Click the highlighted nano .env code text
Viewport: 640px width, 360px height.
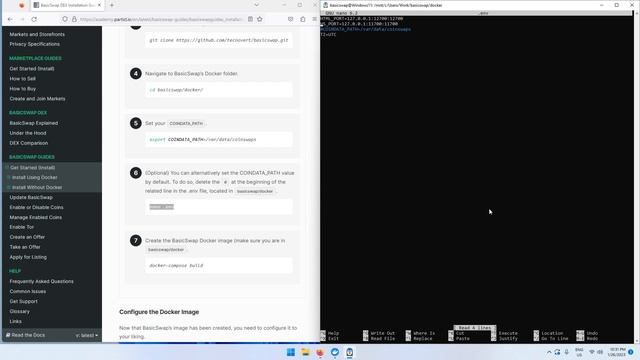point(162,207)
